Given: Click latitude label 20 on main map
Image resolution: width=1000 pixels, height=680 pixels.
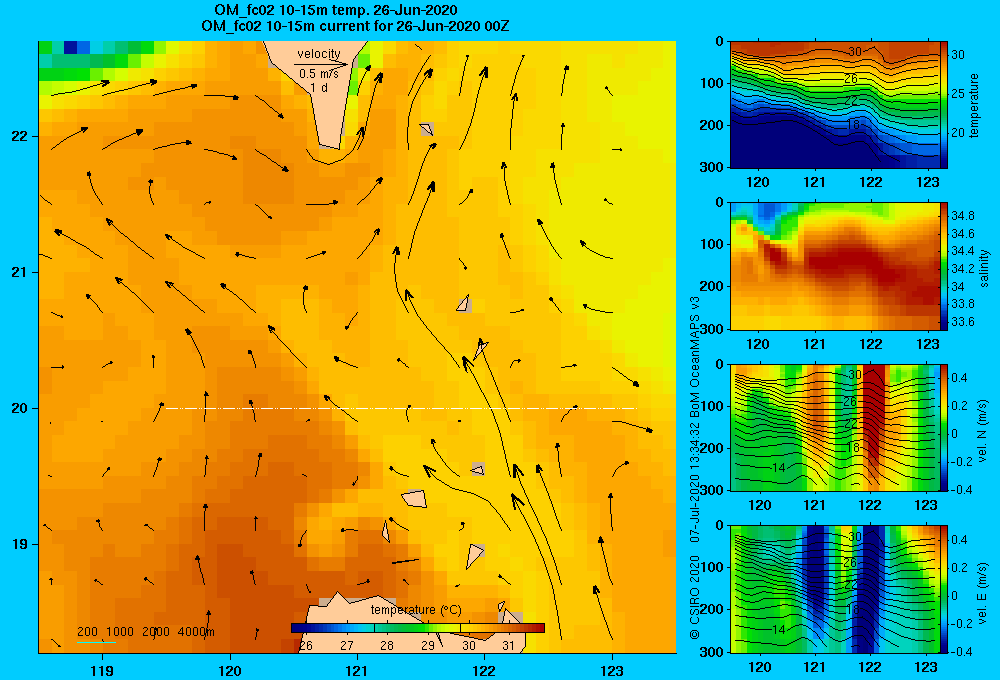Looking at the screenshot, I should [20, 408].
